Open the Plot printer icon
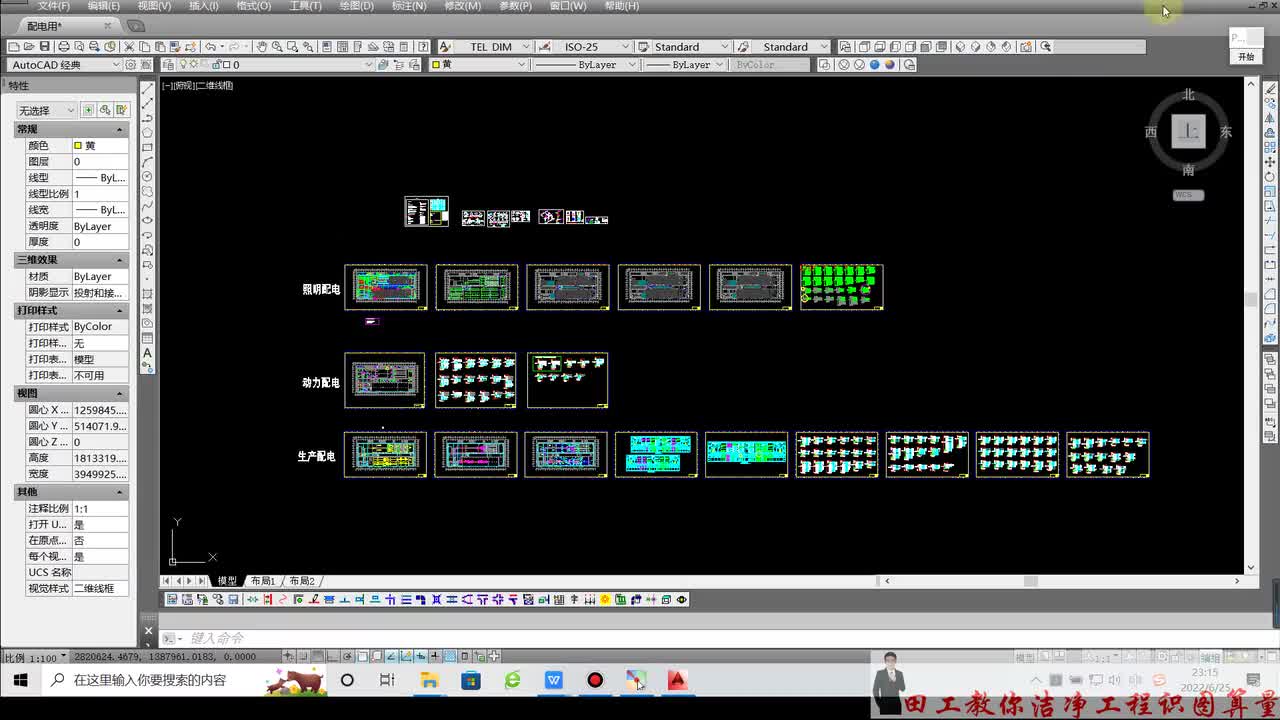Screen dimensions: 1280x720 [x=64, y=47]
